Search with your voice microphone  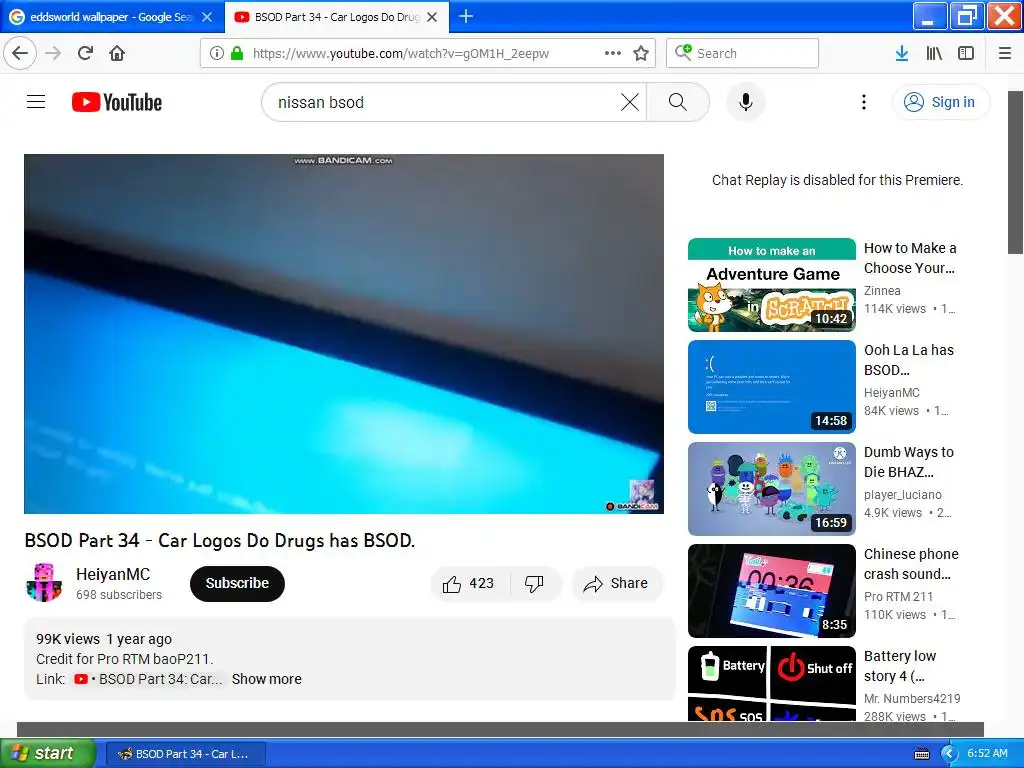(745, 102)
